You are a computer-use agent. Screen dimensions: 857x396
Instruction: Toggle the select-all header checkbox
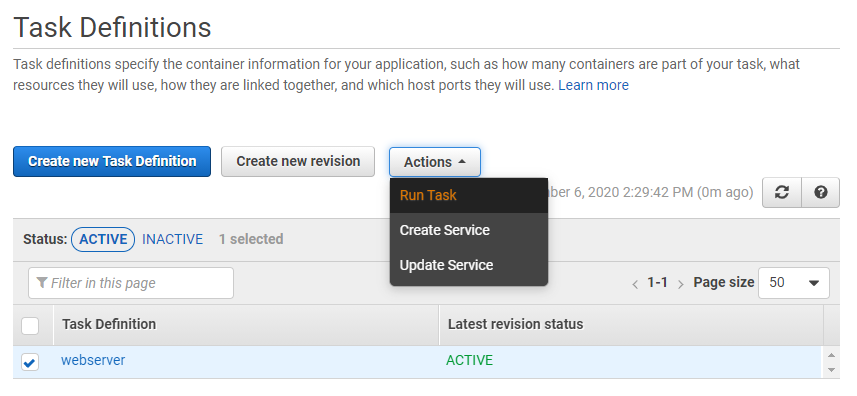[30, 326]
